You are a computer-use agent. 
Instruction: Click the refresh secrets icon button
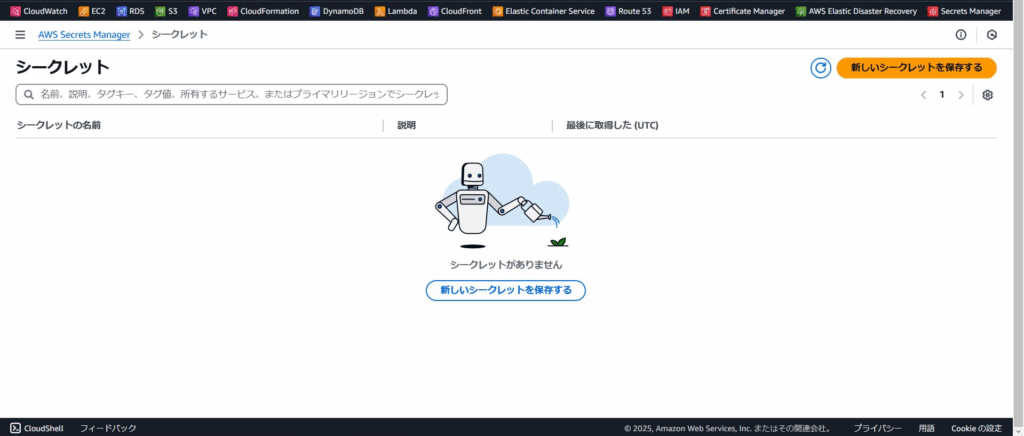click(820, 68)
